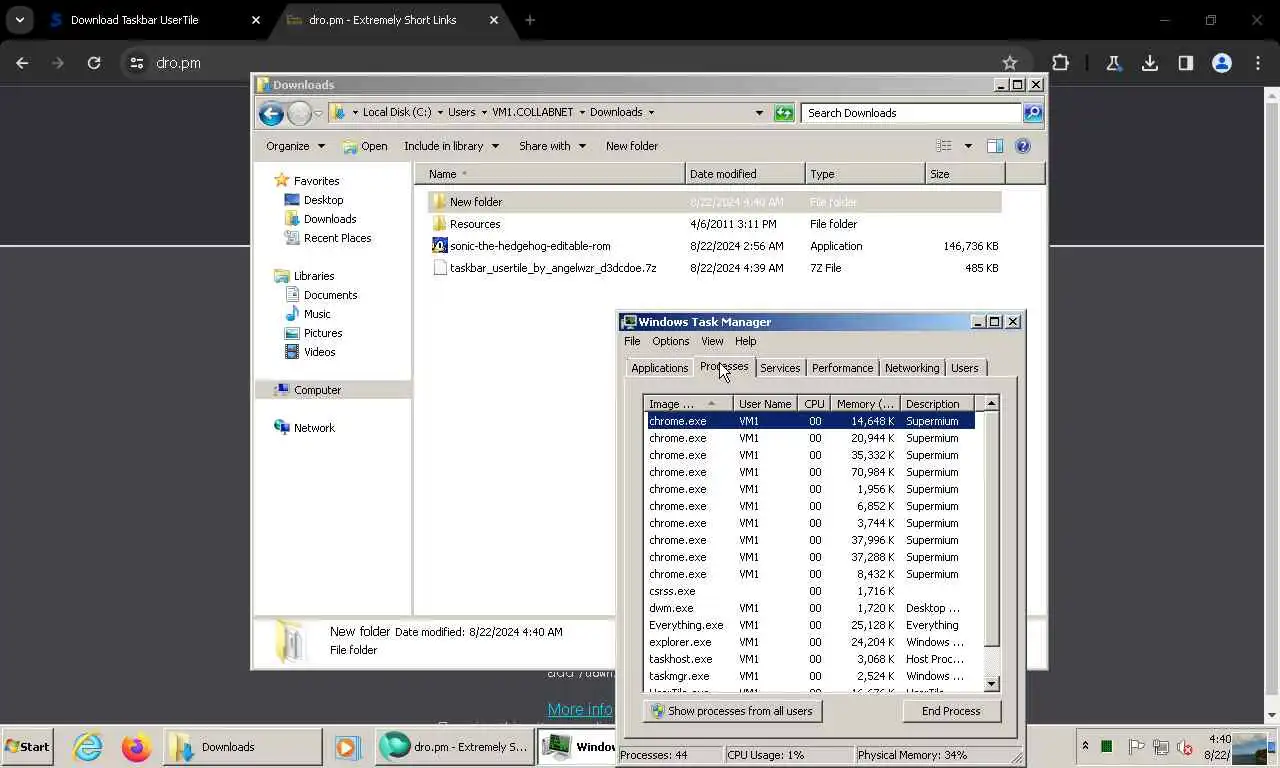Open view options dropdown arrow next to view icon
Viewport: 1280px width, 768px height.
[x=968, y=146]
